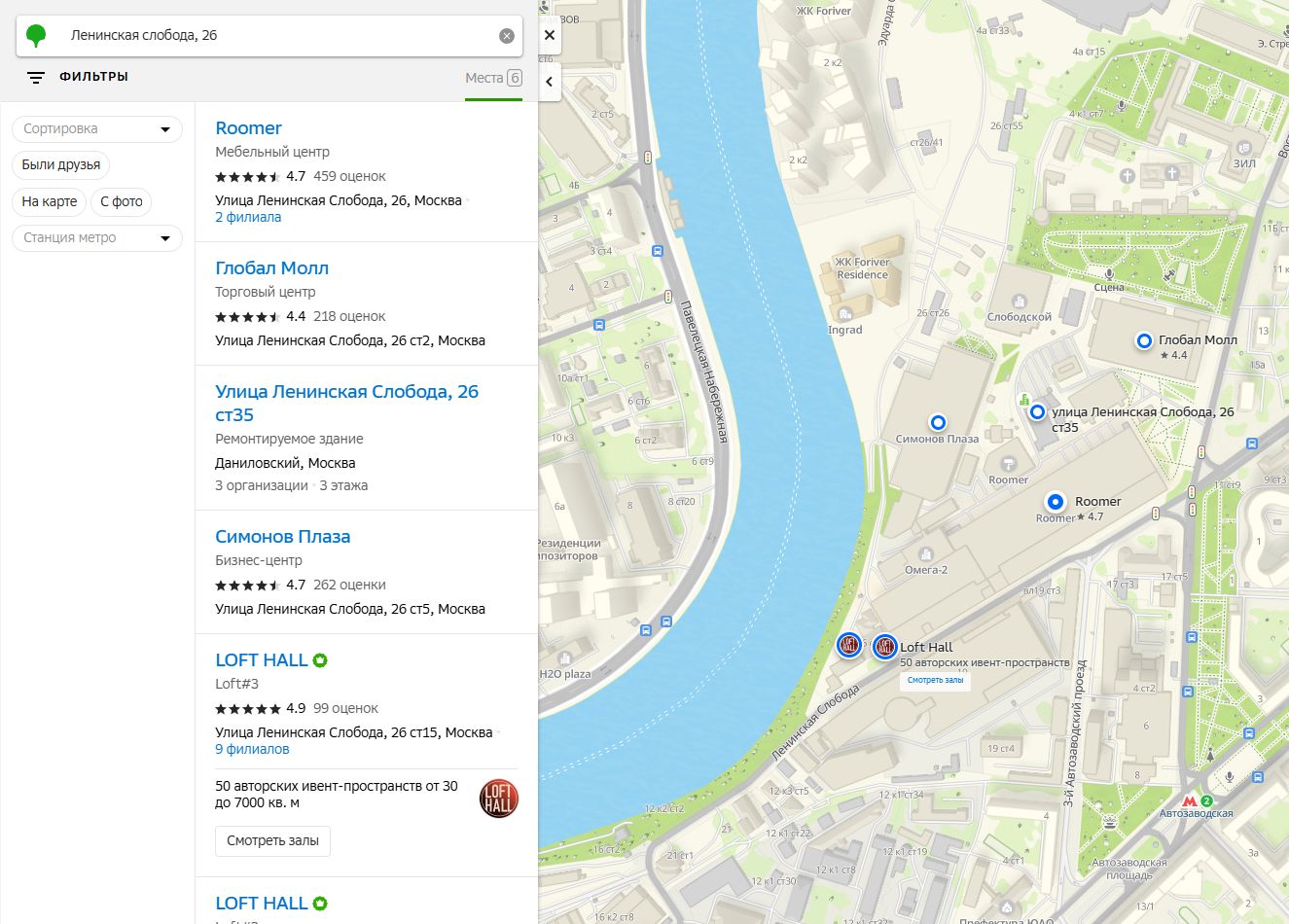Viewport: 1289px width, 924px height.
Task: Open the "2 филиала" link under Roomer
Action: pyautogui.click(x=248, y=218)
